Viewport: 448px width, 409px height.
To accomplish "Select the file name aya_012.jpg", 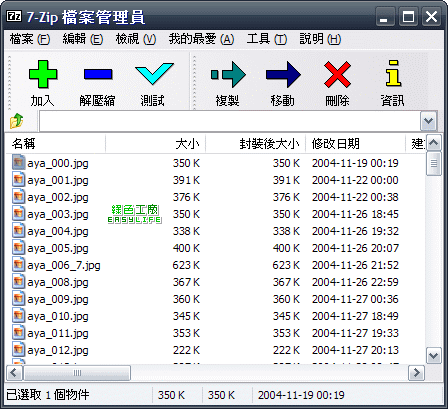I will click(58, 350).
